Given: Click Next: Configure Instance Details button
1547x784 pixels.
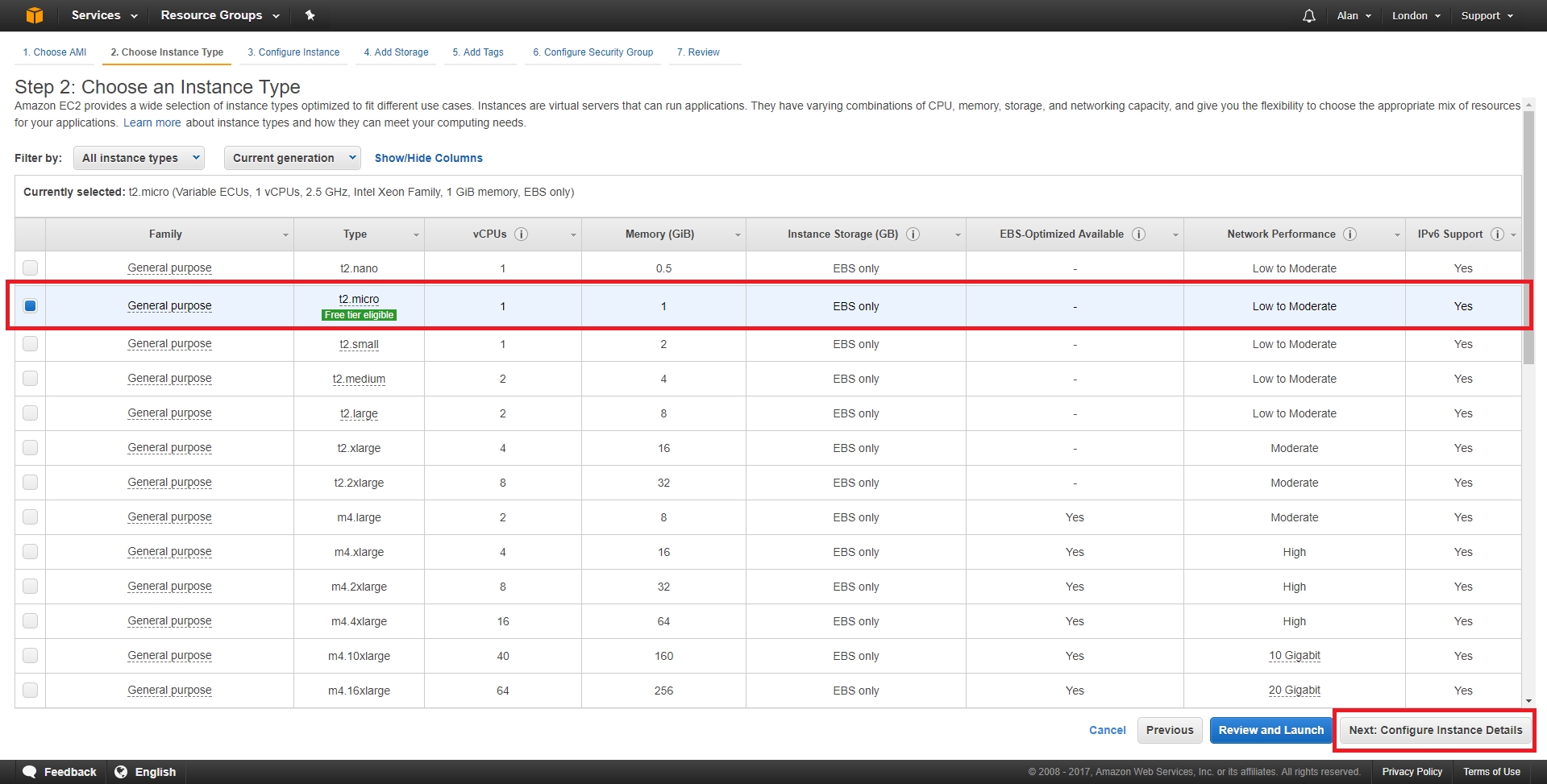Looking at the screenshot, I should (1436, 730).
